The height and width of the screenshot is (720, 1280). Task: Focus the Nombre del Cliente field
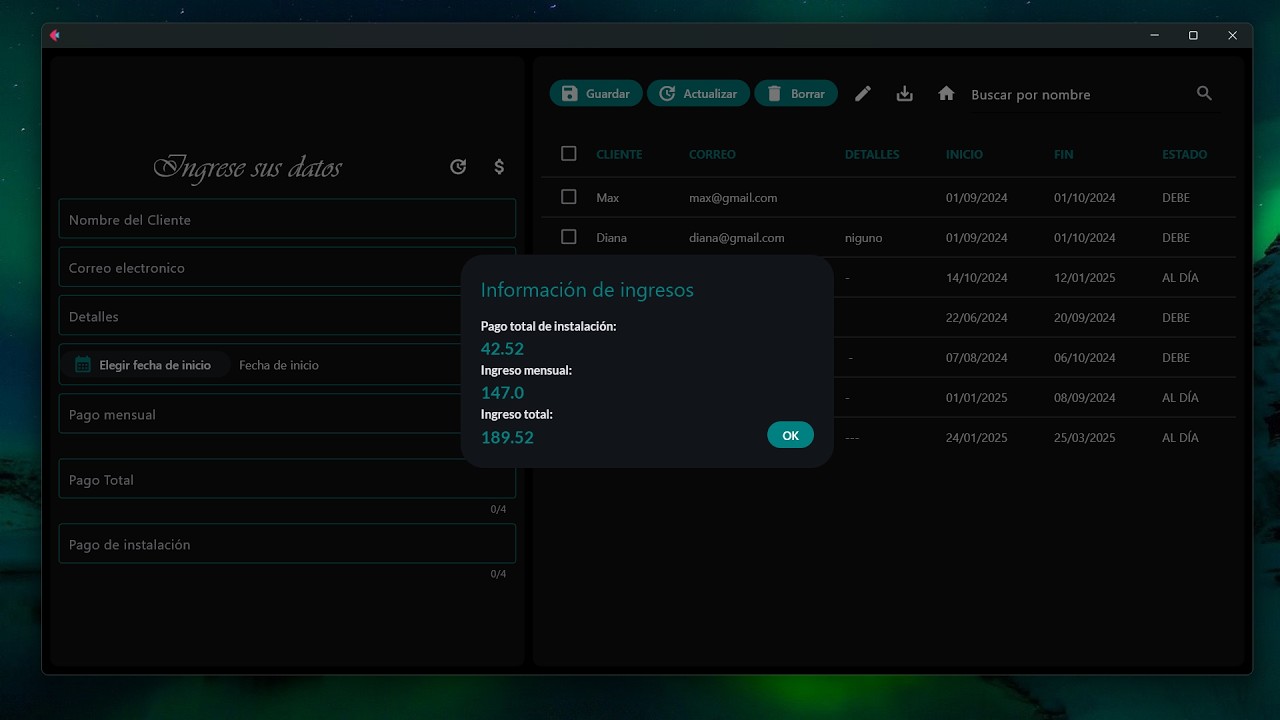[287, 219]
